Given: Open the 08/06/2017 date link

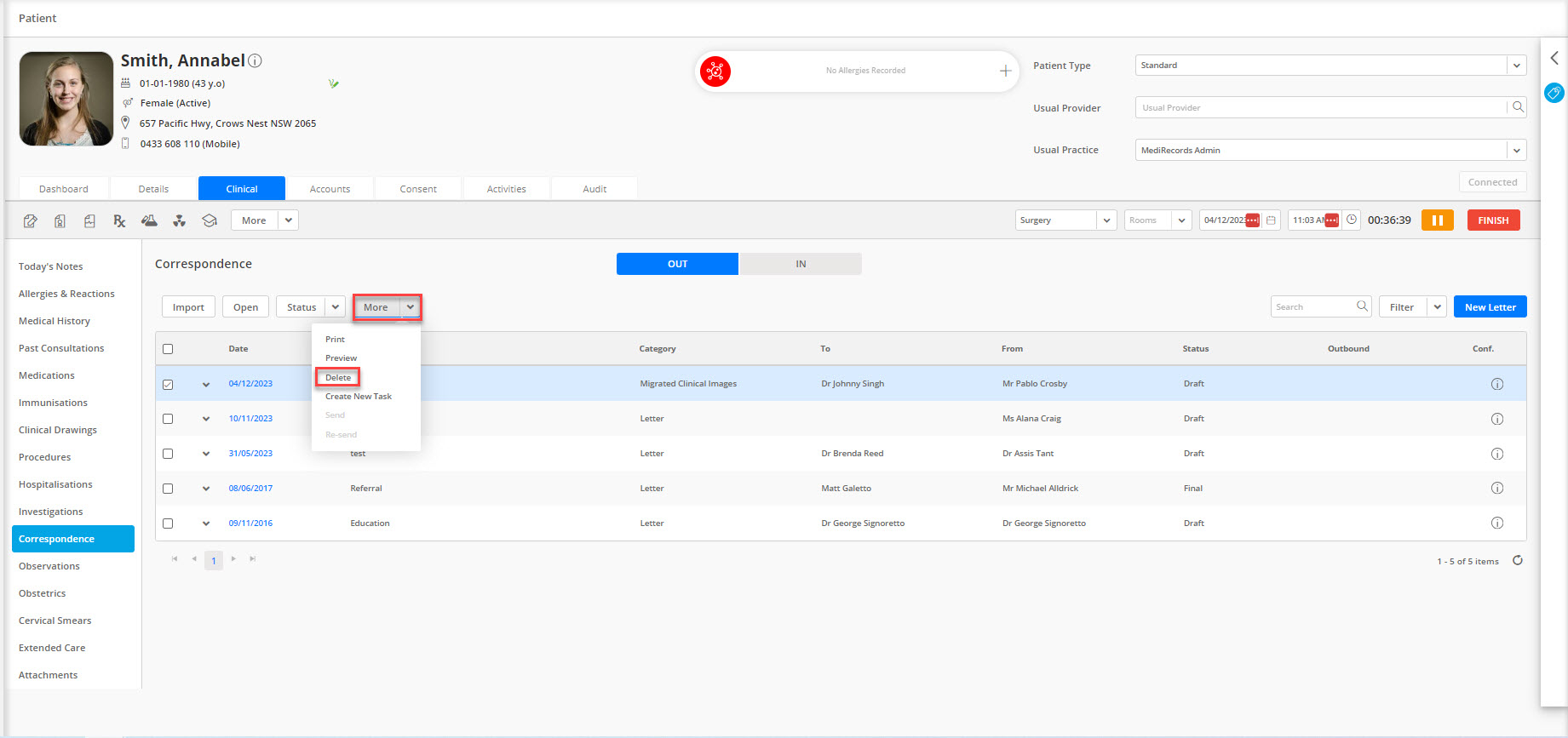Looking at the screenshot, I should (250, 489).
